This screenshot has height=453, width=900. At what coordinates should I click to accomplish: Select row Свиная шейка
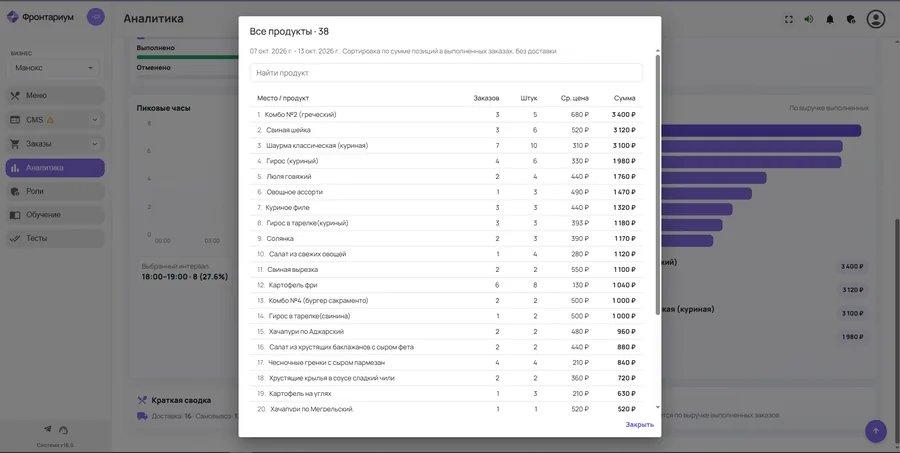click(x=447, y=130)
